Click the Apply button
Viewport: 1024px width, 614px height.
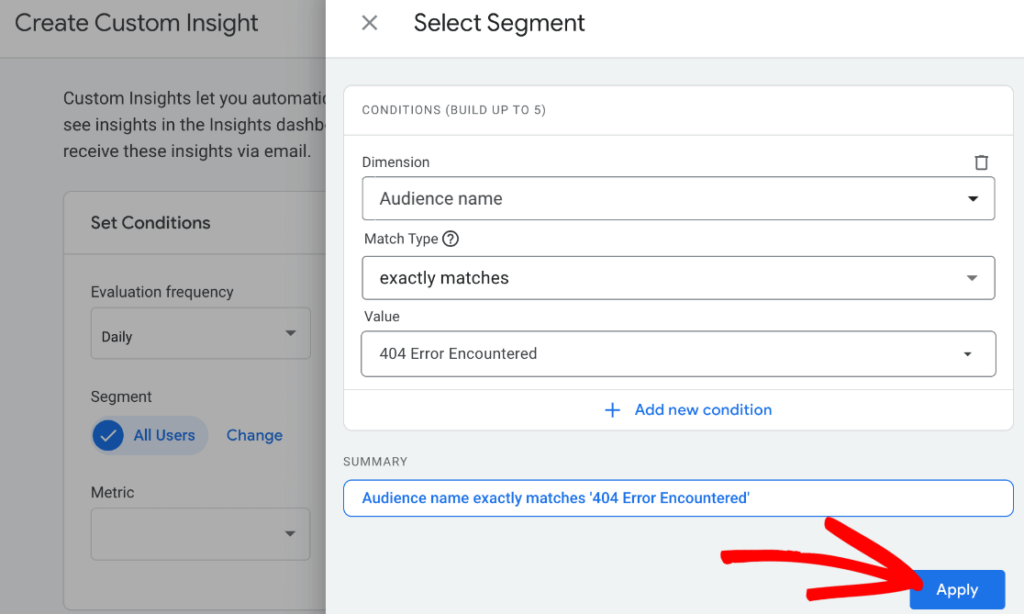point(956,590)
